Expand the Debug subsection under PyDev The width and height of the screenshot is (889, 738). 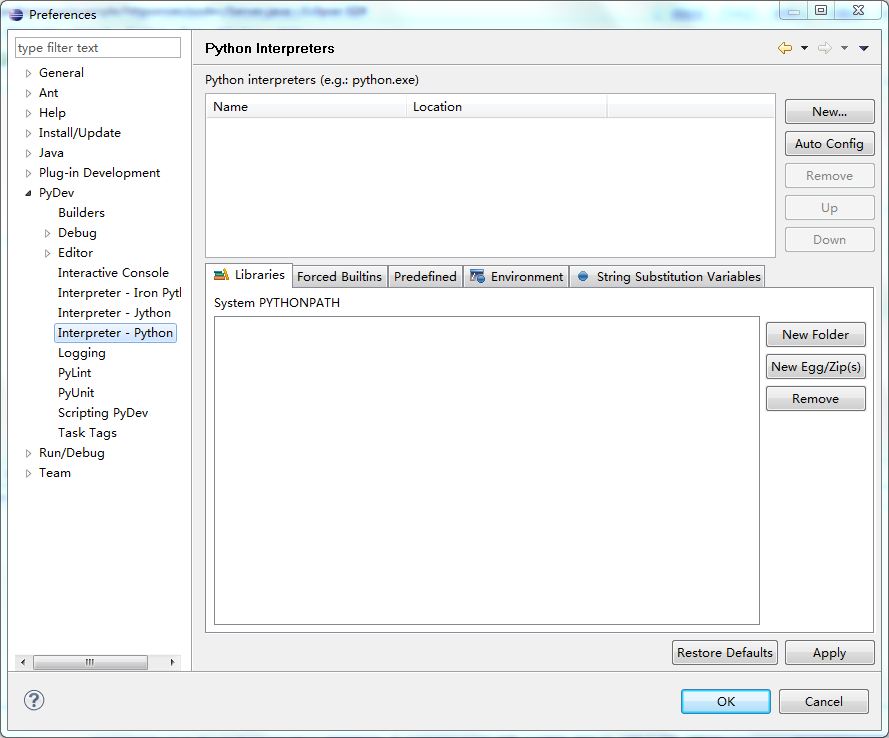47,233
